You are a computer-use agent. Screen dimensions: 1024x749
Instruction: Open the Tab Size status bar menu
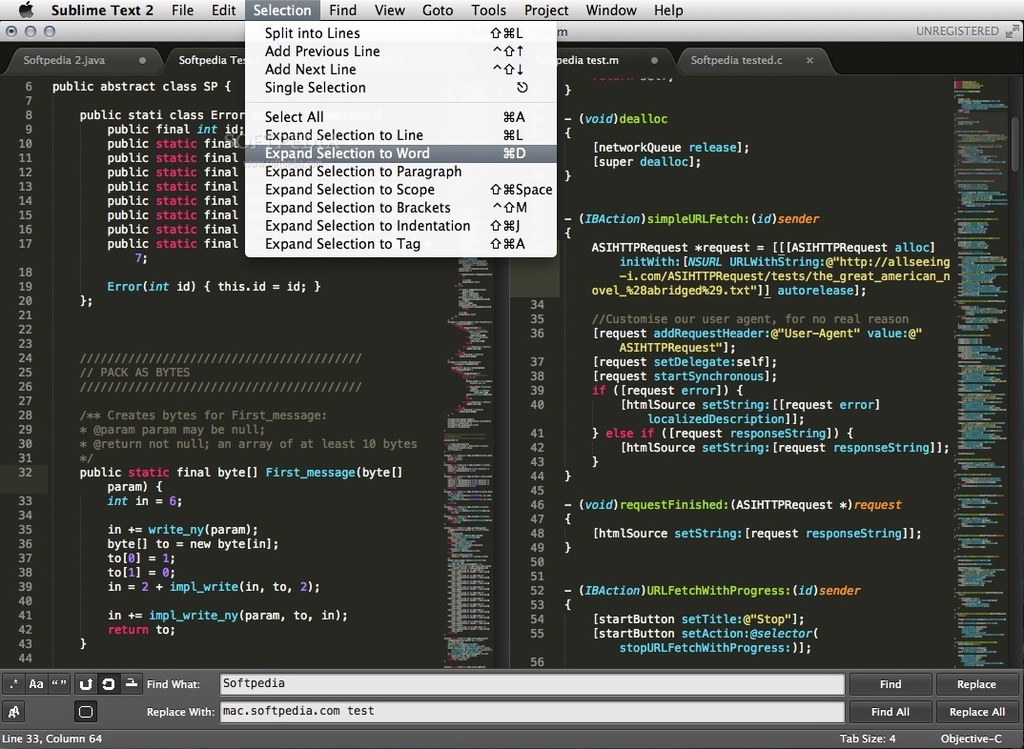867,739
